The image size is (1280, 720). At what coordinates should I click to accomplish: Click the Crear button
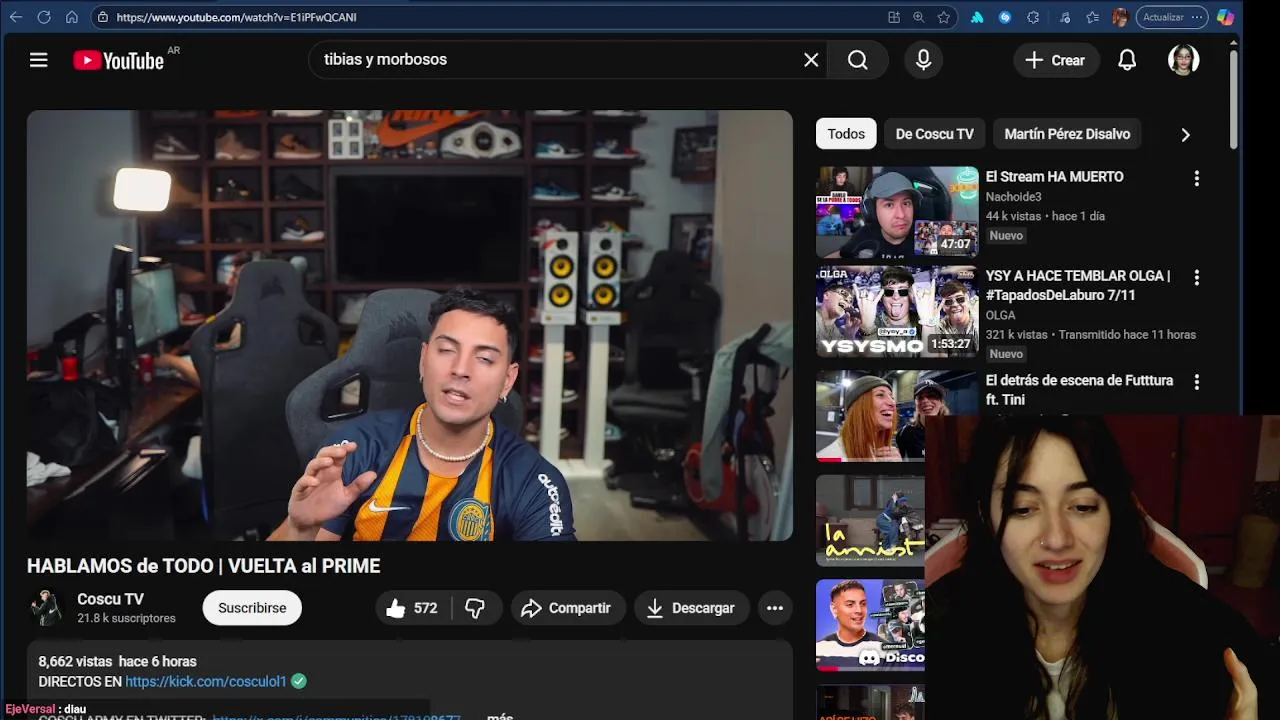pos(1056,60)
